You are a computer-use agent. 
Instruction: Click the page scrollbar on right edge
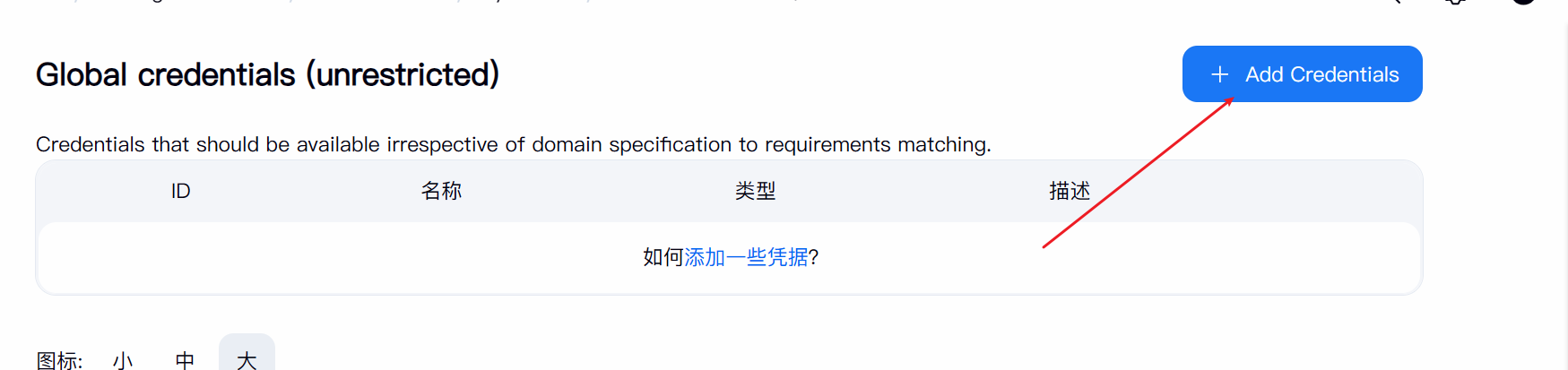pos(1564,179)
